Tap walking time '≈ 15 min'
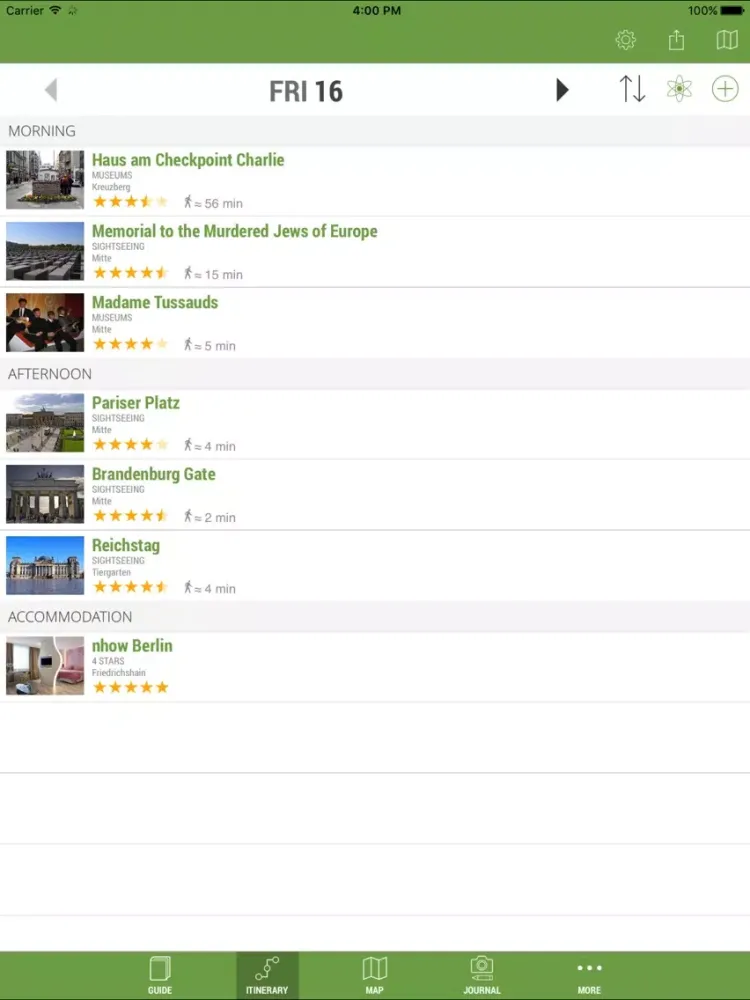The width and height of the screenshot is (750, 1000). point(214,274)
